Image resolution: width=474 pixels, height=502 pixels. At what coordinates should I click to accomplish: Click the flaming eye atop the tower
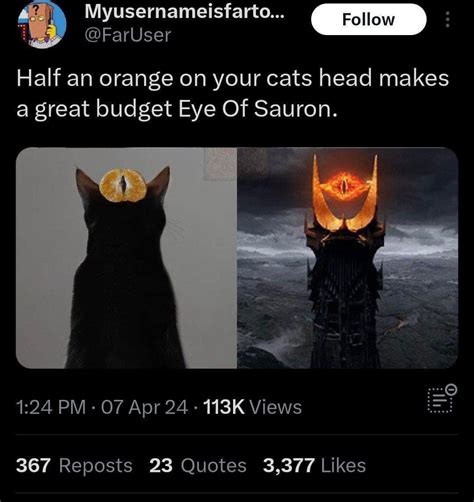coord(344,185)
